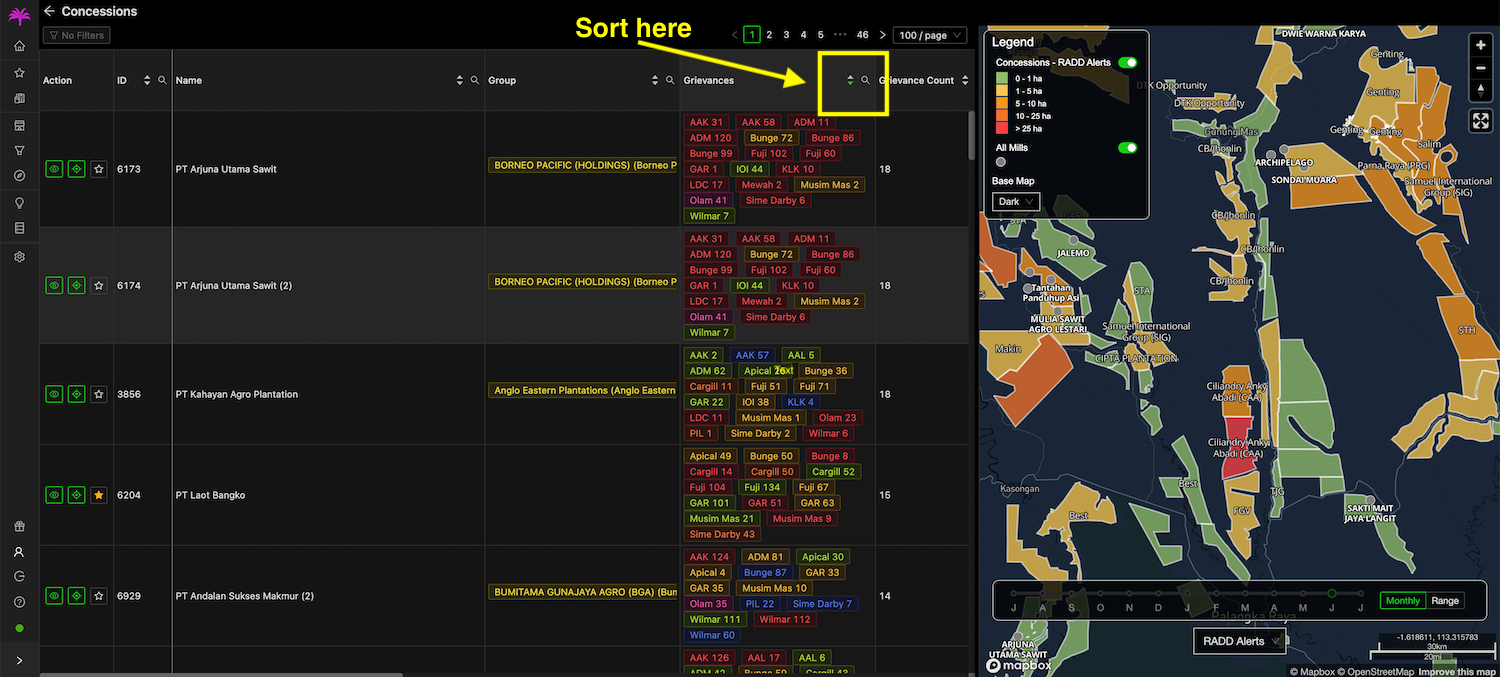The width and height of the screenshot is (1500, 677).
Task: Jump to page 46
Action: 862,35
